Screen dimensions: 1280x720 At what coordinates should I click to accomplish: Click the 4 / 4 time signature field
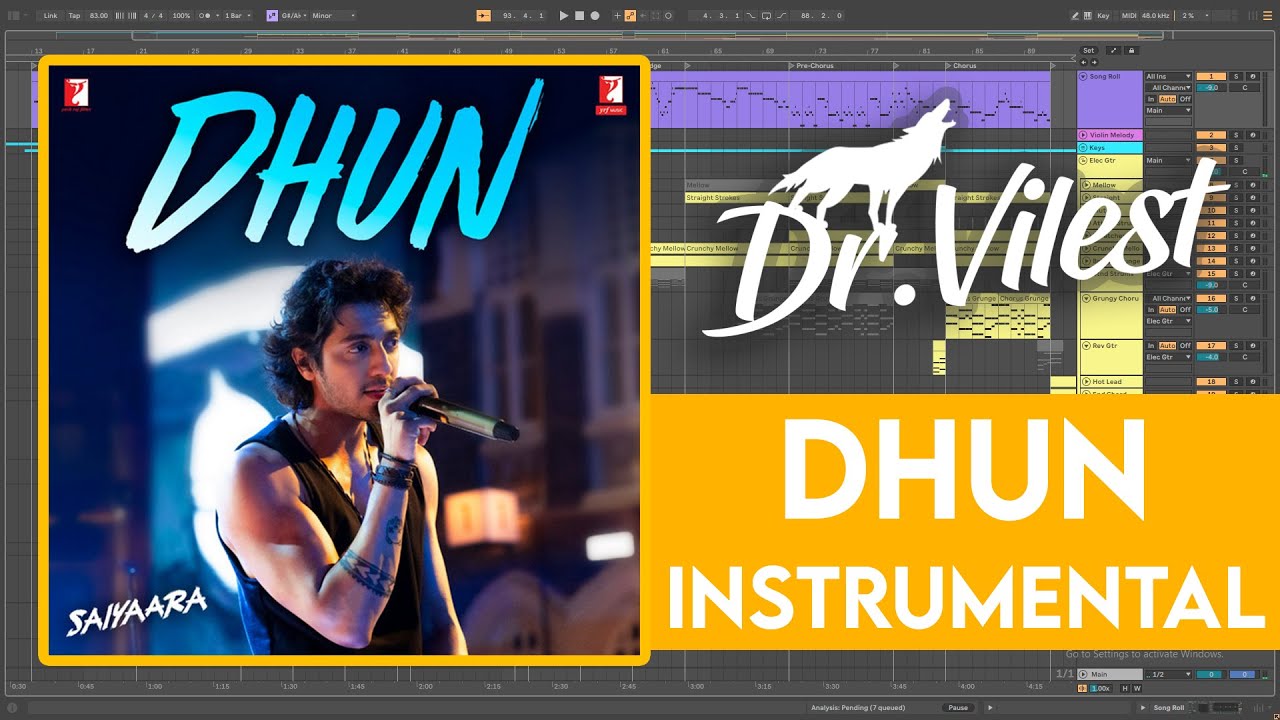153,16
